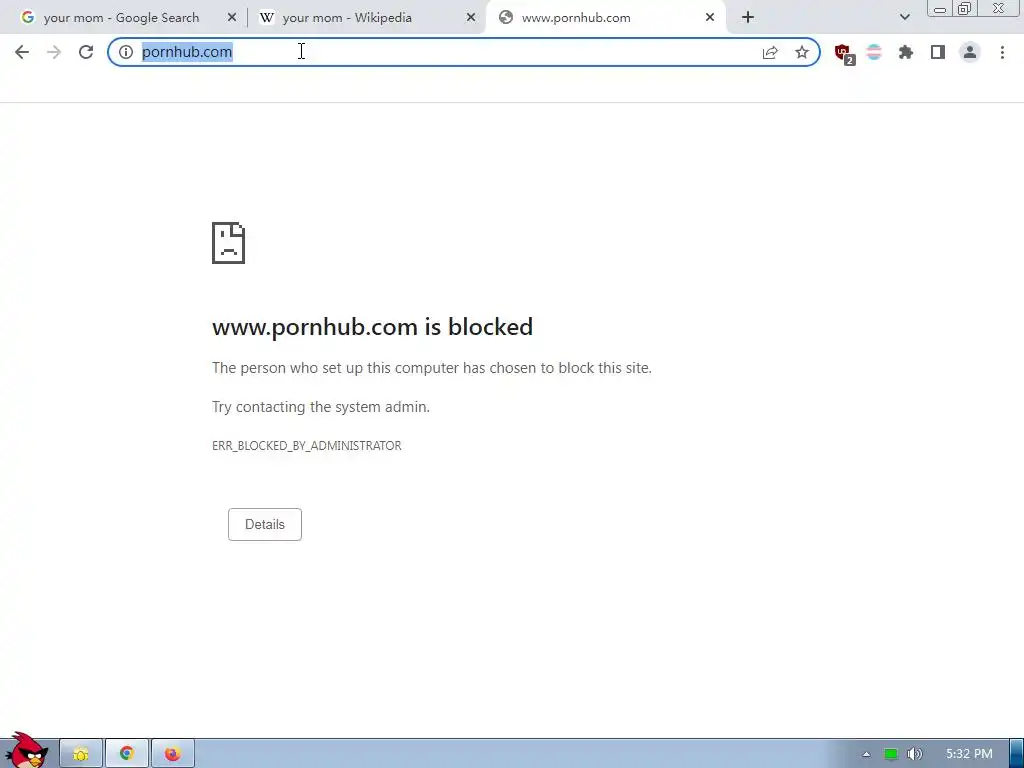Expand the tab search chevron
1024x768 pixels.
904,18
